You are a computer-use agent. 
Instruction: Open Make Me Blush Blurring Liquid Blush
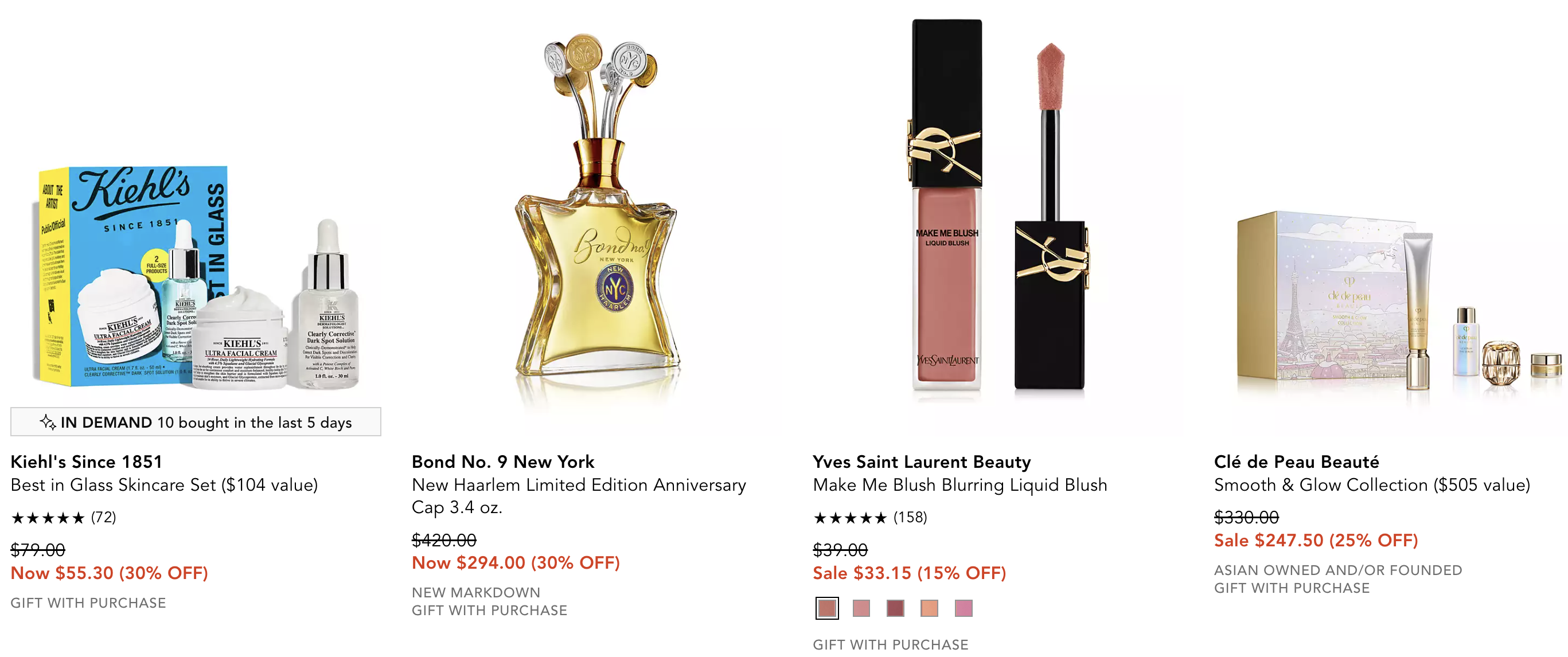(960, 485)
